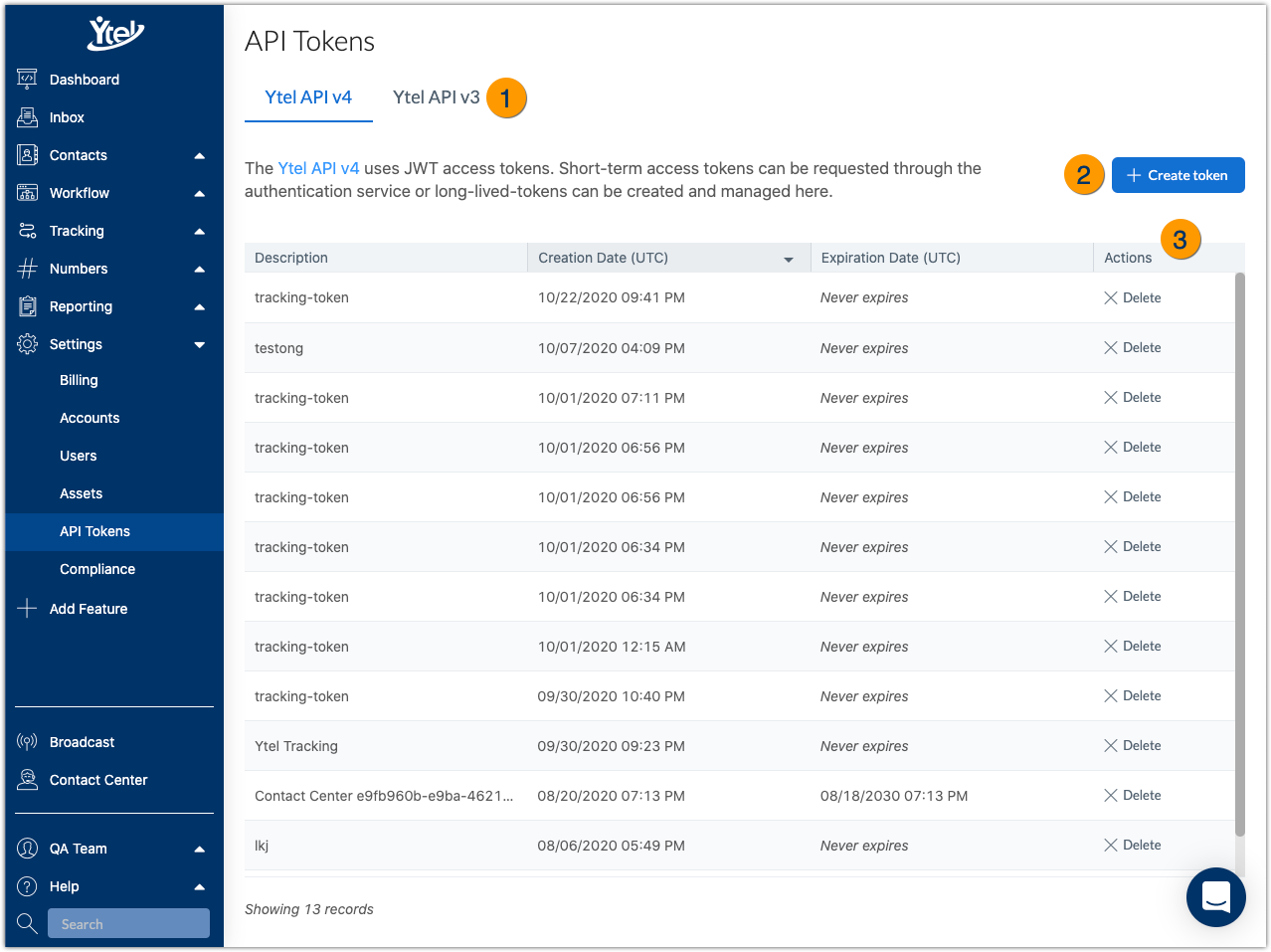Open Users settings page

[79, 456]
